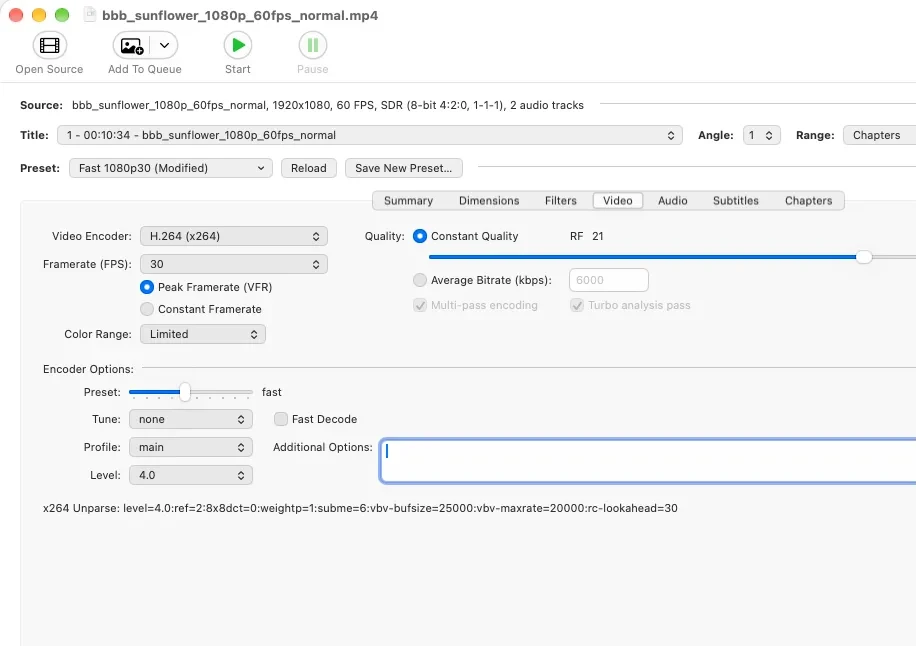The image size is (920, 646).
Task: Click the window title bbb_sunflower_1080p_60fps_normal.mp4
Action: click(240, 15)
